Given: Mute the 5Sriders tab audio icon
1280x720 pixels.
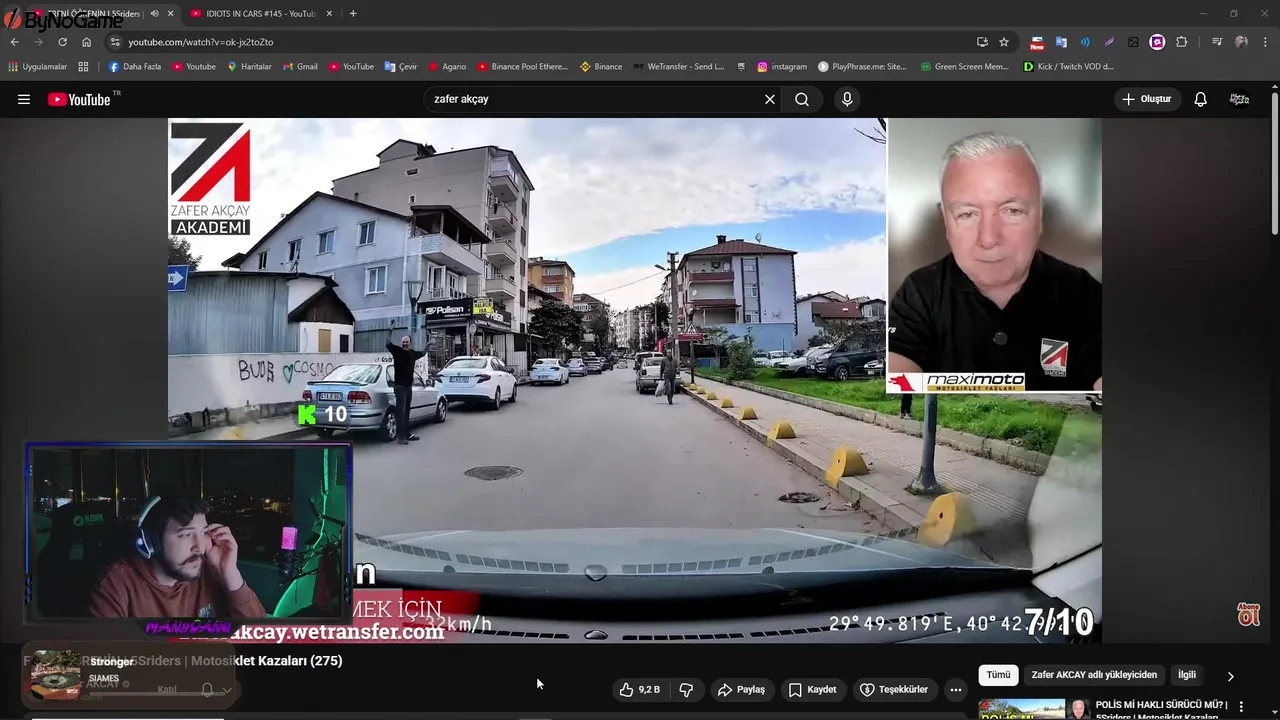Looking at the screenshot, I should [154, 14].
